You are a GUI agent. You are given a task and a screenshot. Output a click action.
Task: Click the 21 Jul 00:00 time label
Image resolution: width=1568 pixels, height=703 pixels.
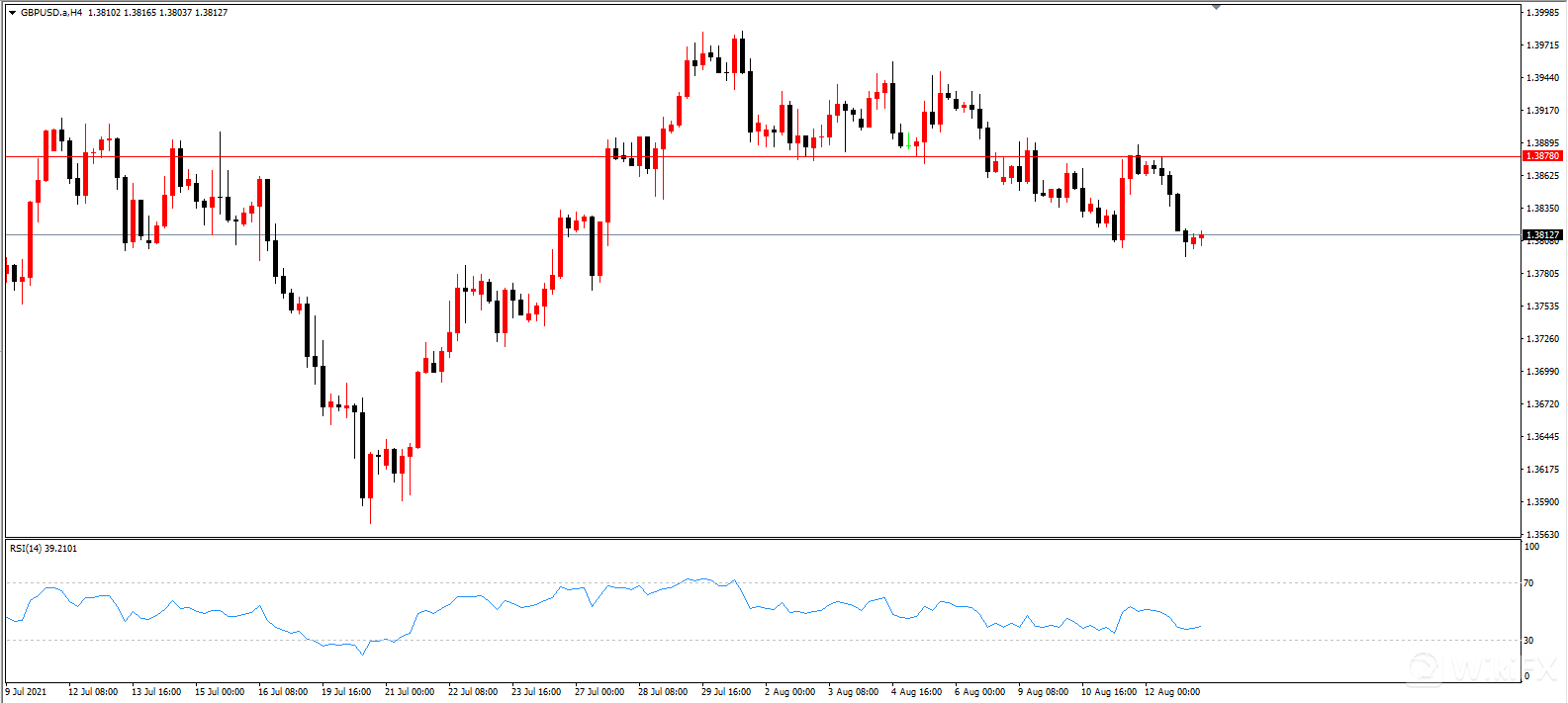(410, 692)
